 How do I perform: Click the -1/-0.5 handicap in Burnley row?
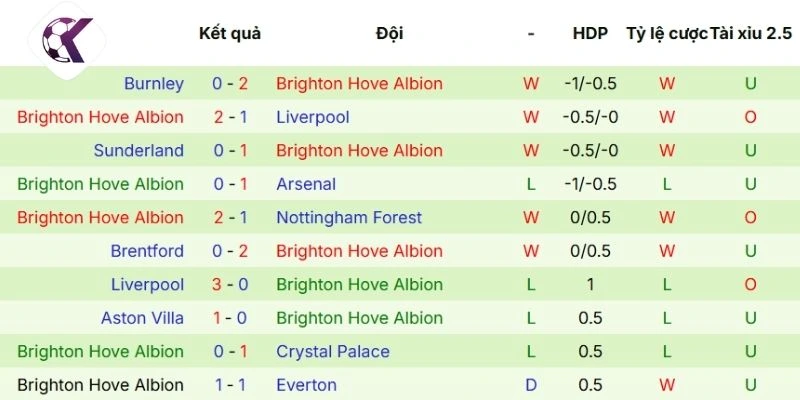click(x=590, y=84)
